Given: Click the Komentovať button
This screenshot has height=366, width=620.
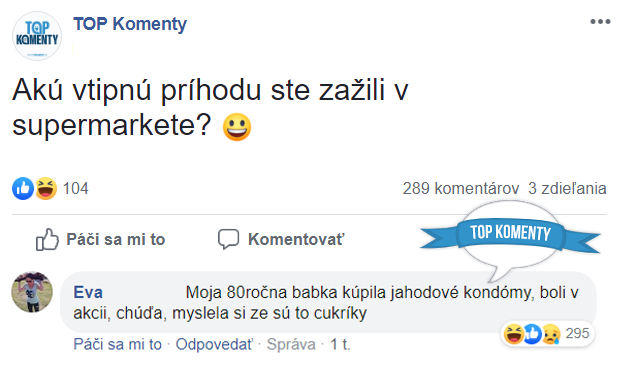Looking at the screenshot, I should (282, 240).
